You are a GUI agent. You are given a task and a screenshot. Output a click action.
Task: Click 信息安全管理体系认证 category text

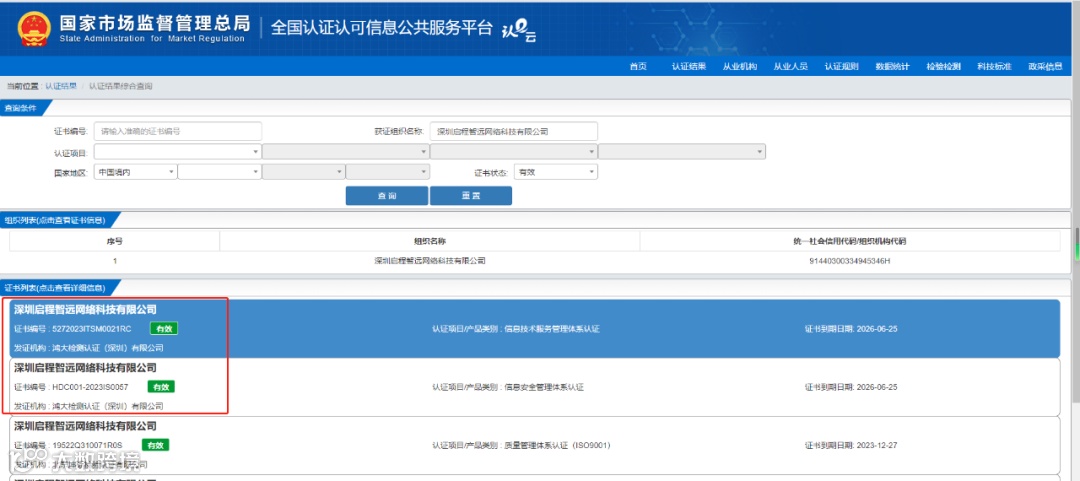tap(544, 387)
